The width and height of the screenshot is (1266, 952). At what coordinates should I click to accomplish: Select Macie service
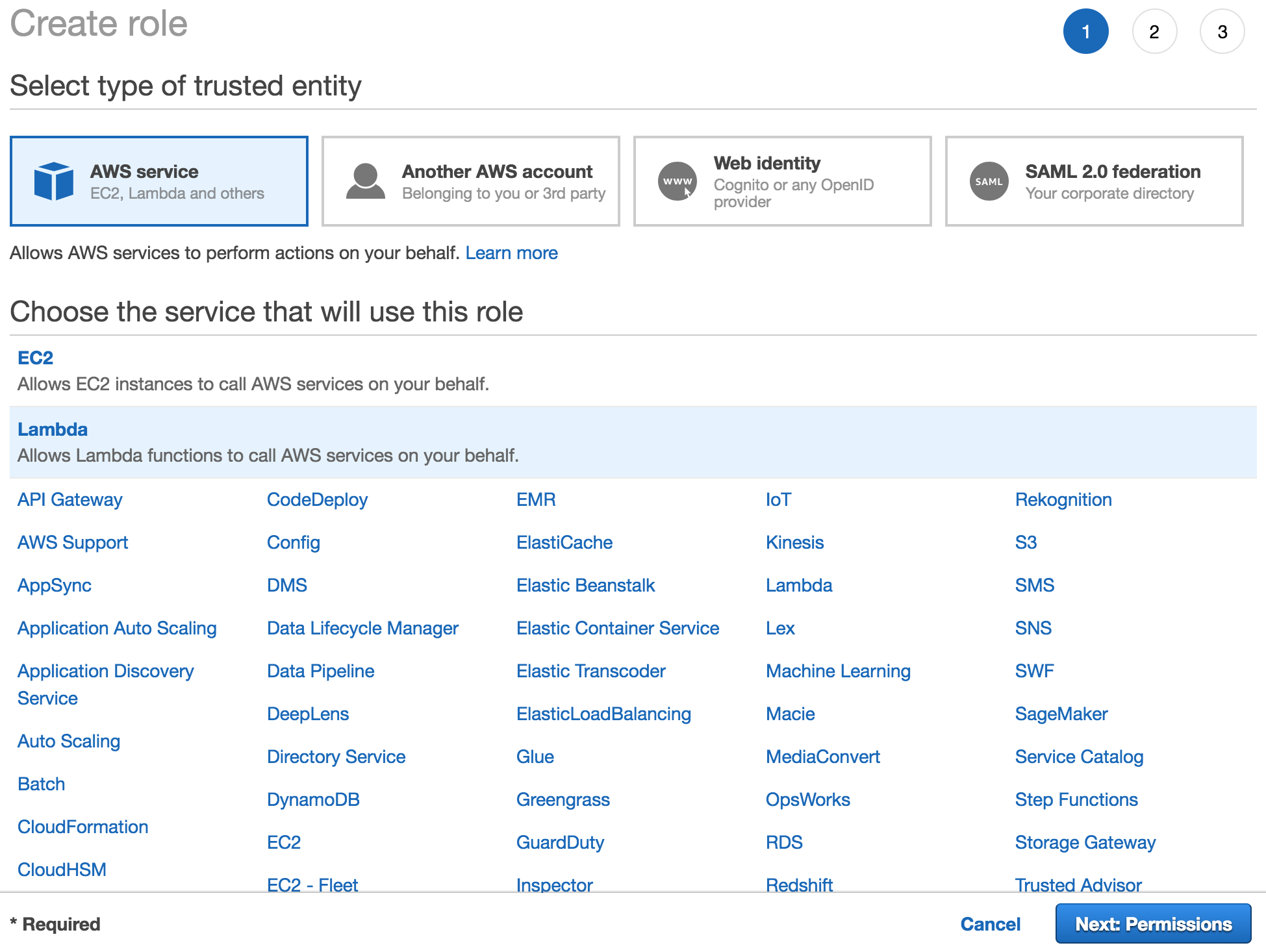coord(790,714)
